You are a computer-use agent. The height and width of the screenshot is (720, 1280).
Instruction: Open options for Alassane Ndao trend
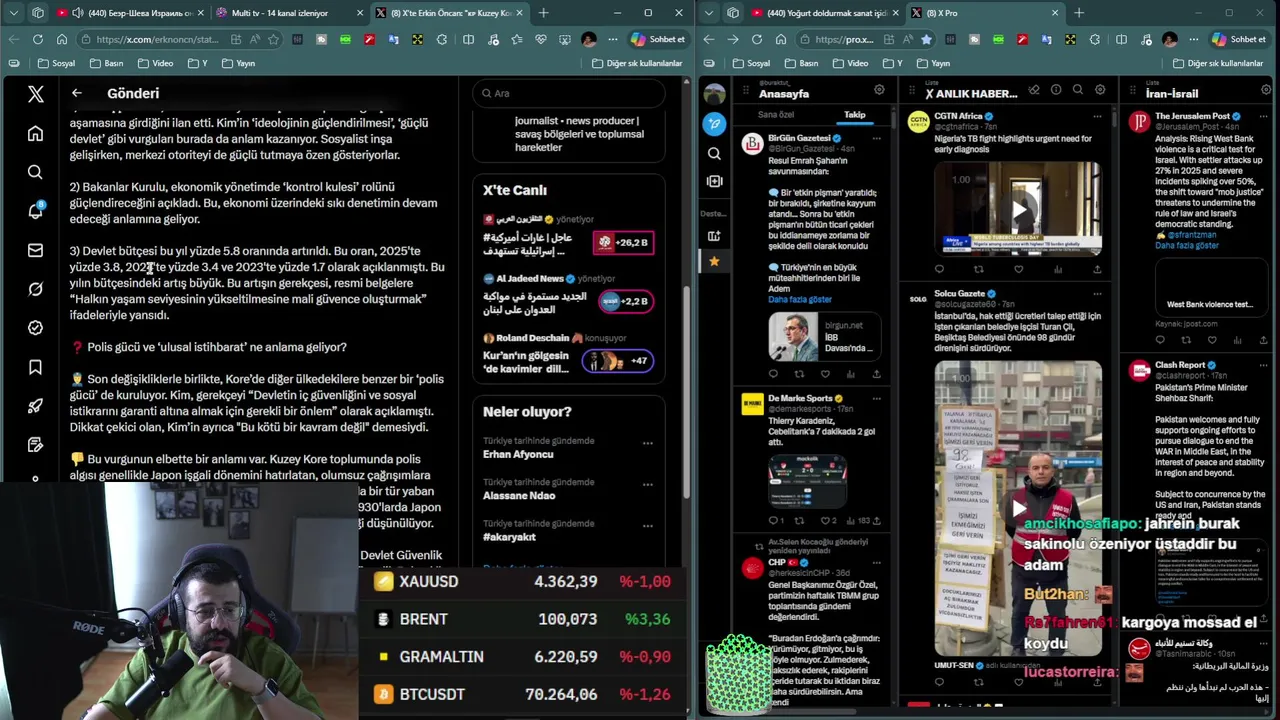[648, 484]
